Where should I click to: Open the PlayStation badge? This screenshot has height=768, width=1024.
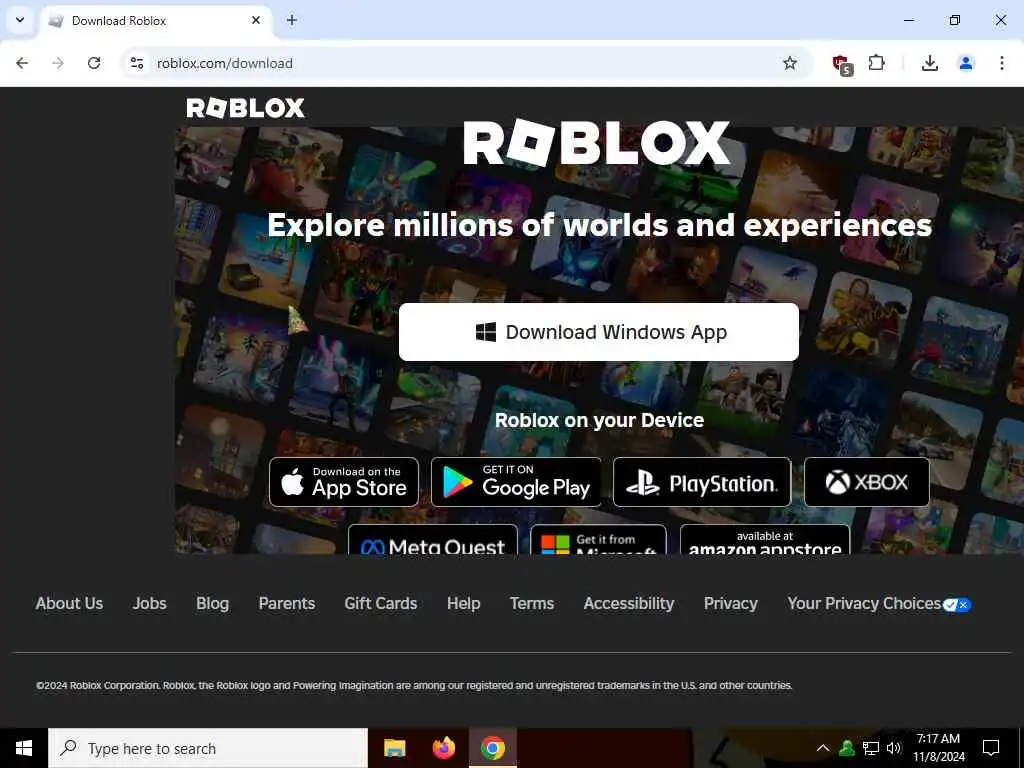pyautogui.click(x=702, y=482)
